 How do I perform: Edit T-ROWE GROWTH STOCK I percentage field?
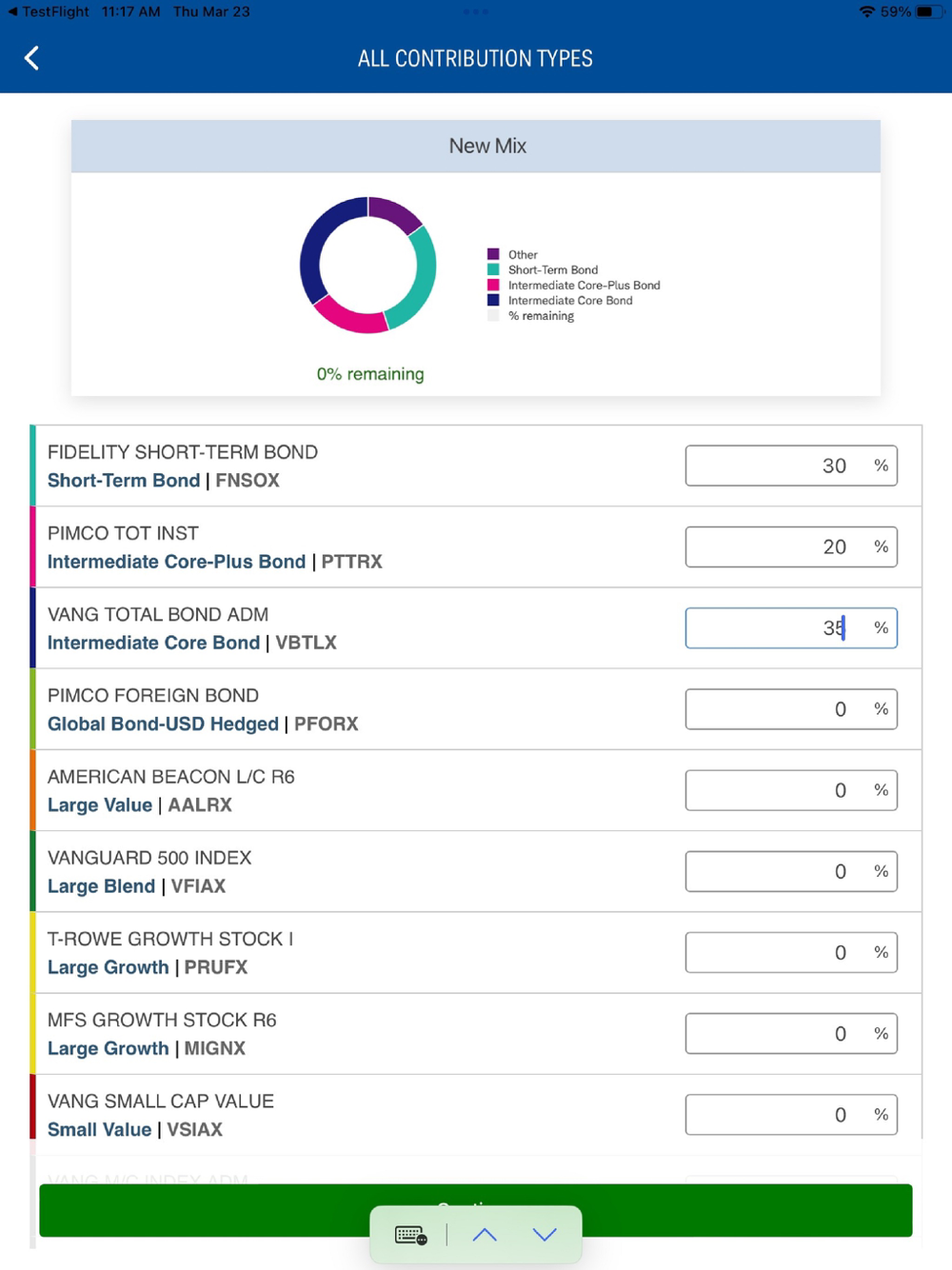tap(791, 952)
